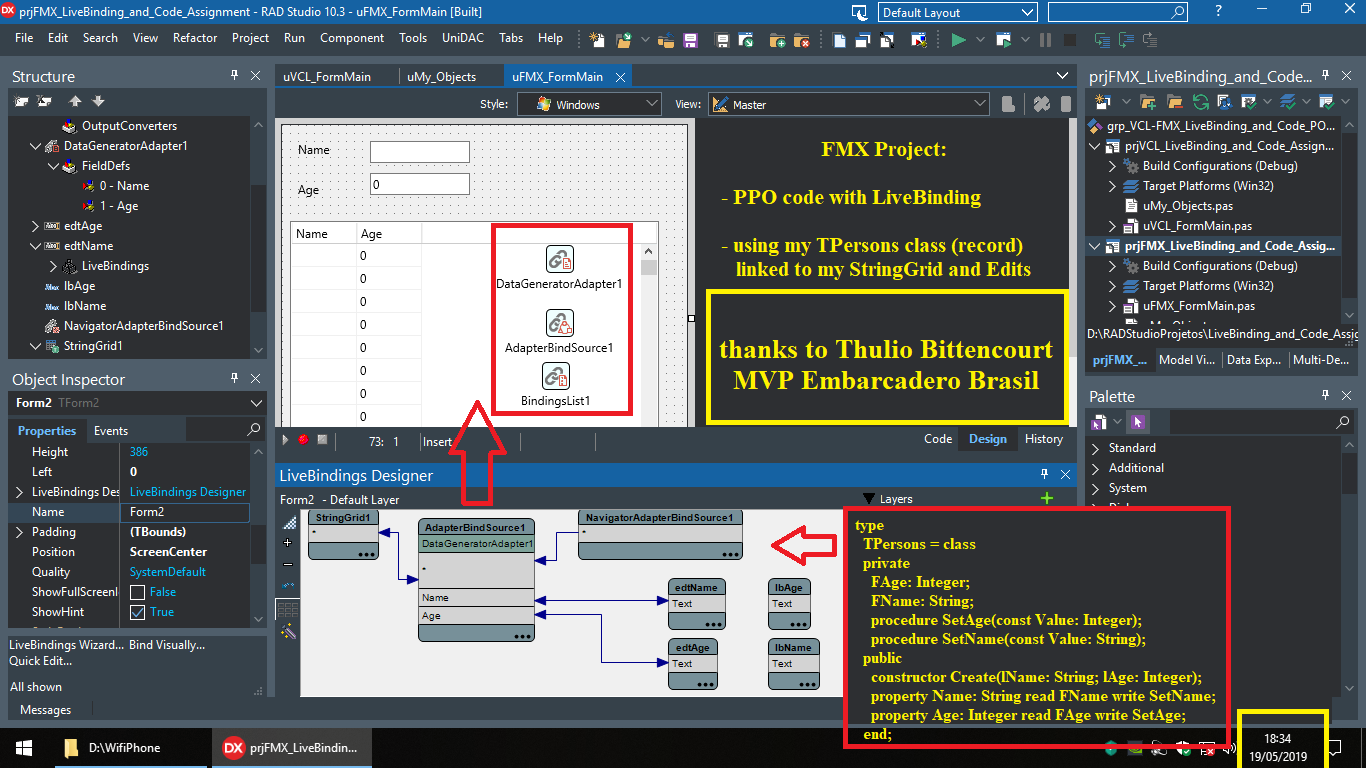Expand uVCL_FormMain.pas in Project Manager

[x=1112, y=226]
